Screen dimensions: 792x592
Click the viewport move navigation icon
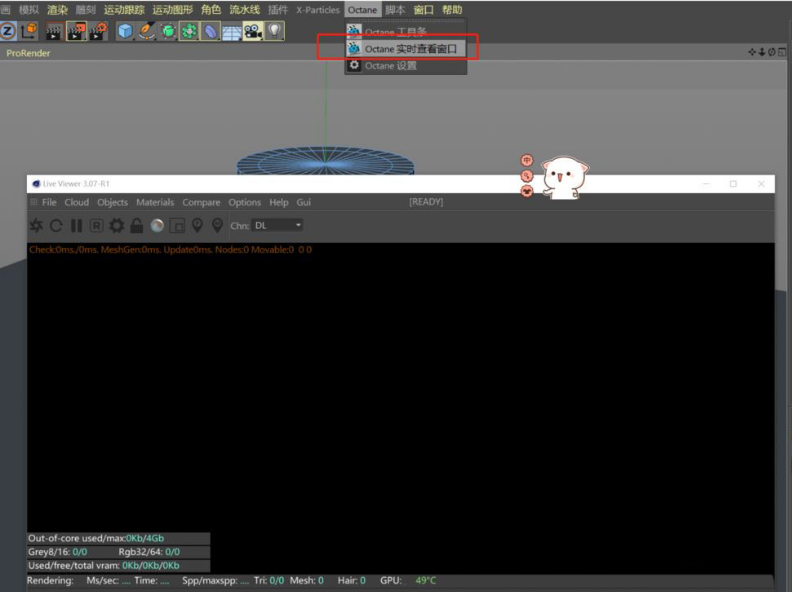[x=752, y=52]
